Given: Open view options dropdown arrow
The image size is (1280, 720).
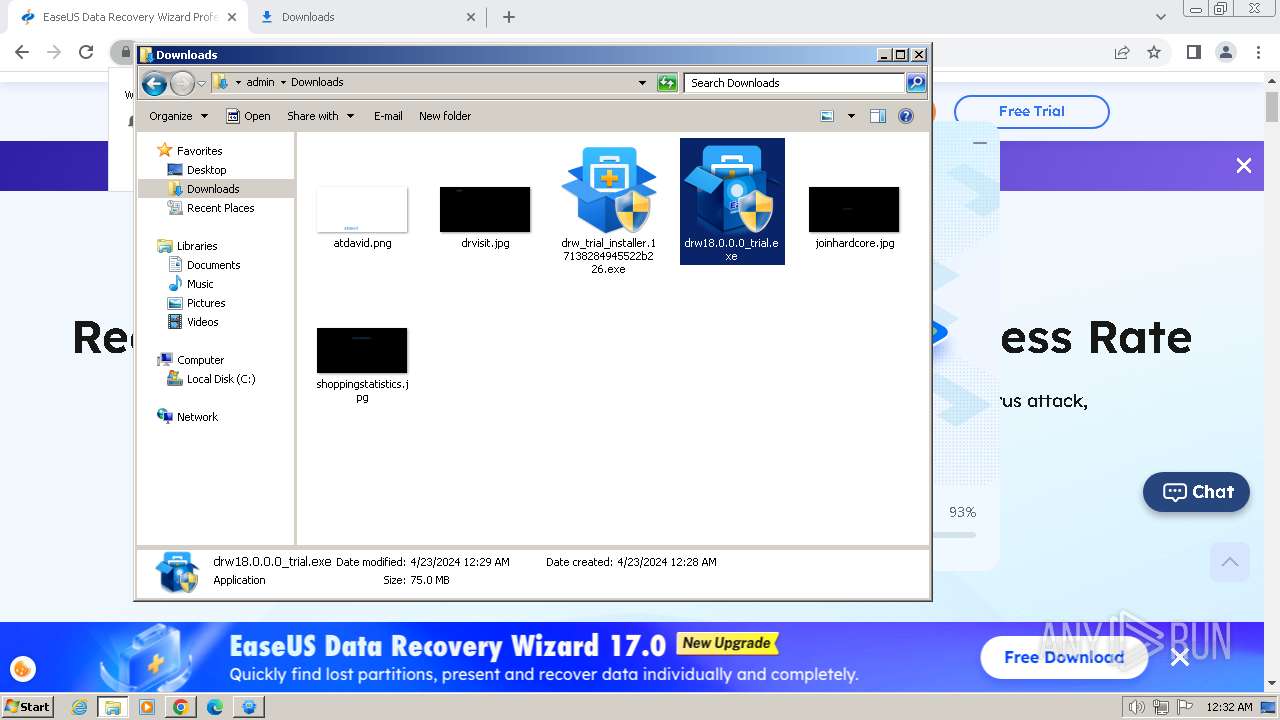Looking at the screenshot, I should (x=851, y=116).
